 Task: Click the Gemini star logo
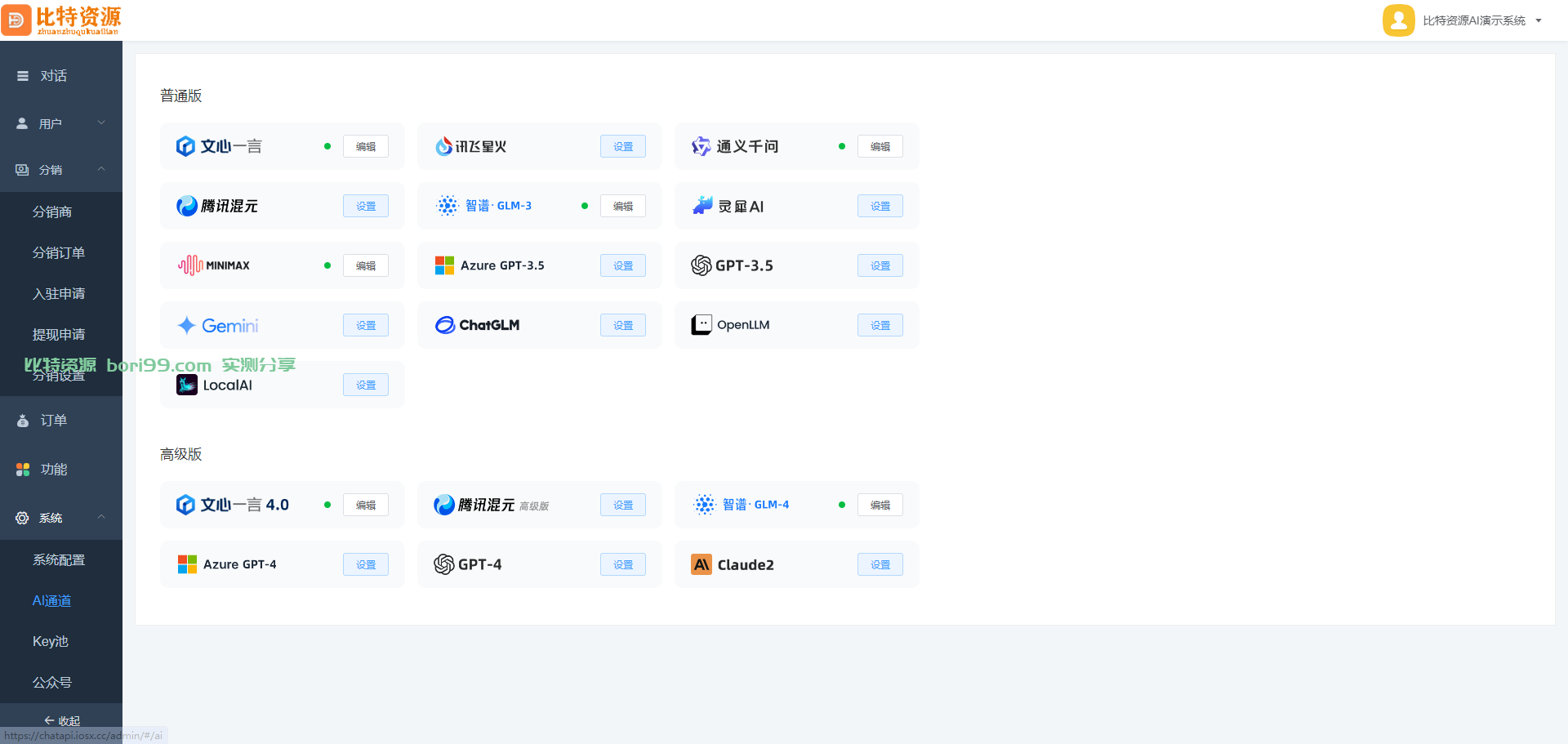(186, 325)
